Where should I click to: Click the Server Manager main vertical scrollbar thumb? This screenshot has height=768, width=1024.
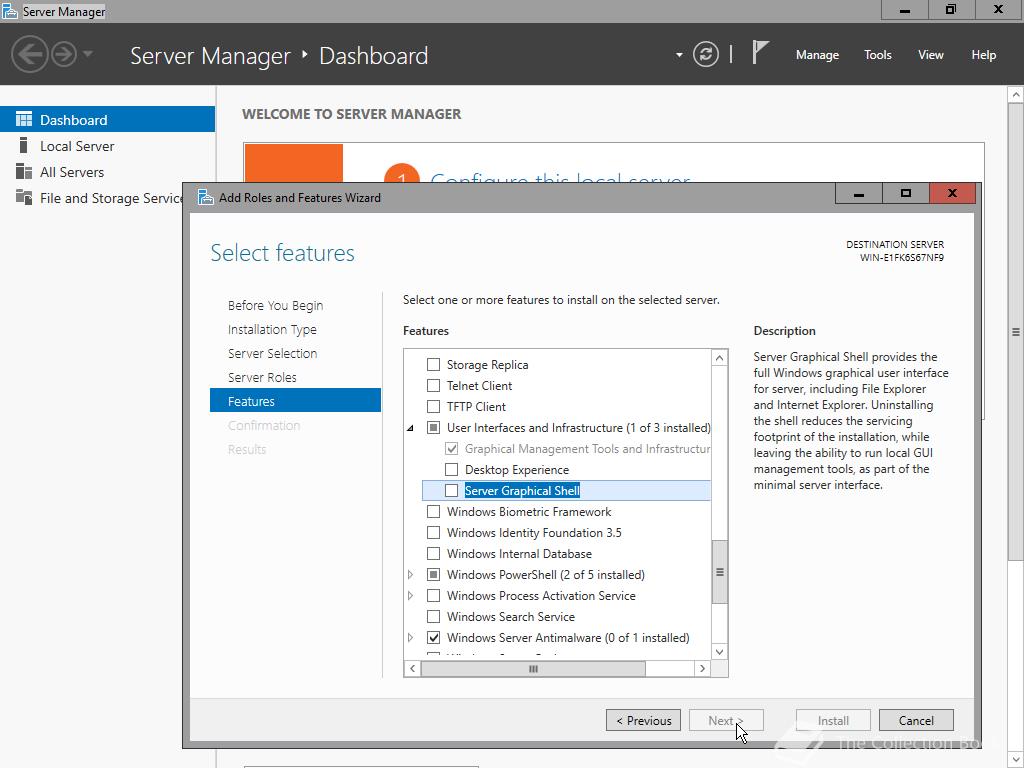tap(1016, 332)
